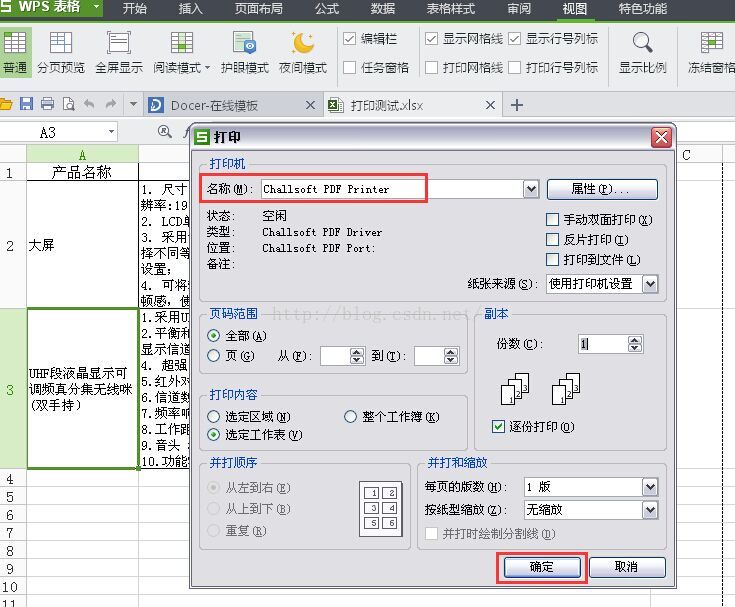Open the 数据 ribbon tab
The height and width of the screenshot is (607, 735).
(382, 8)
